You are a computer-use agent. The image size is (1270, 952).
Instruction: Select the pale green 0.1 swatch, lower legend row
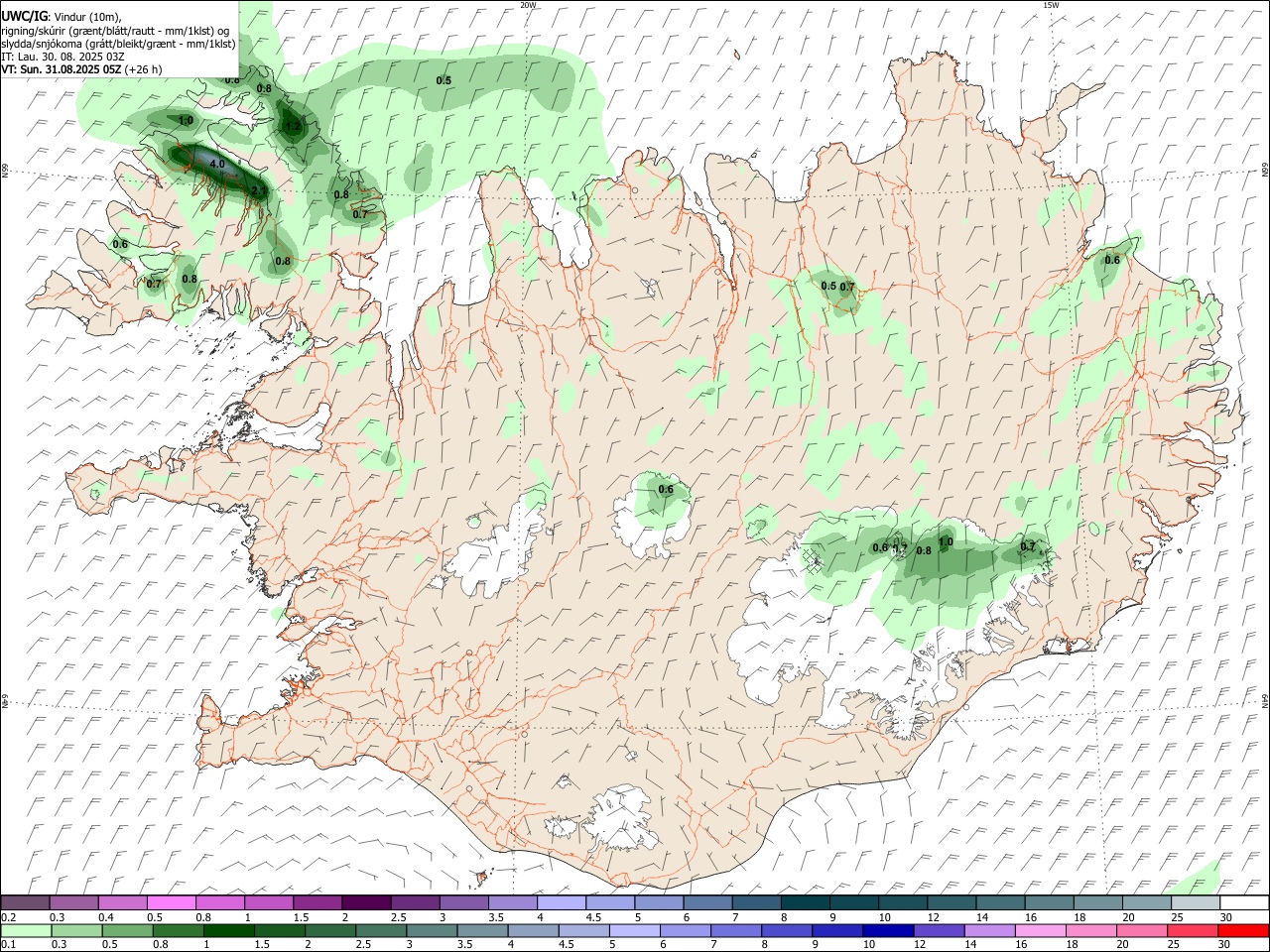[26, 931]
